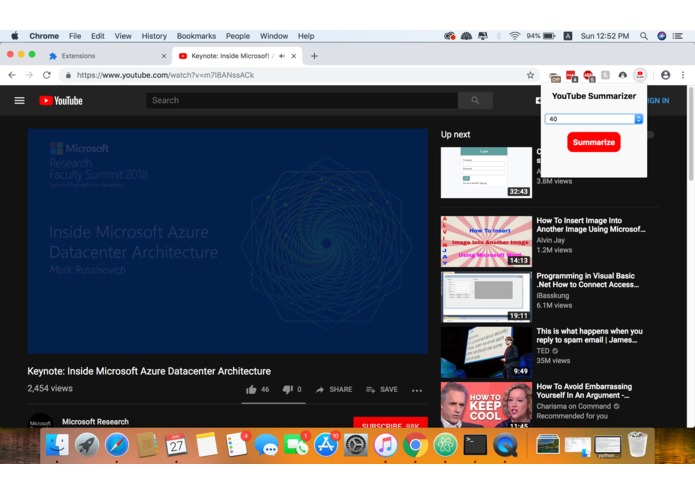Close the Extensions tab
Viewport: 695px width, 494px height.
pos(164,56)
